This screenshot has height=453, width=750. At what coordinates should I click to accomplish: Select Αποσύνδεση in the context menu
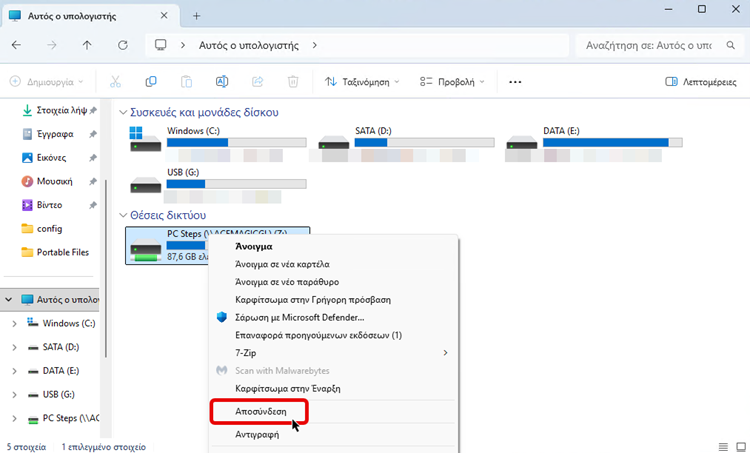(x=259, y=410)
